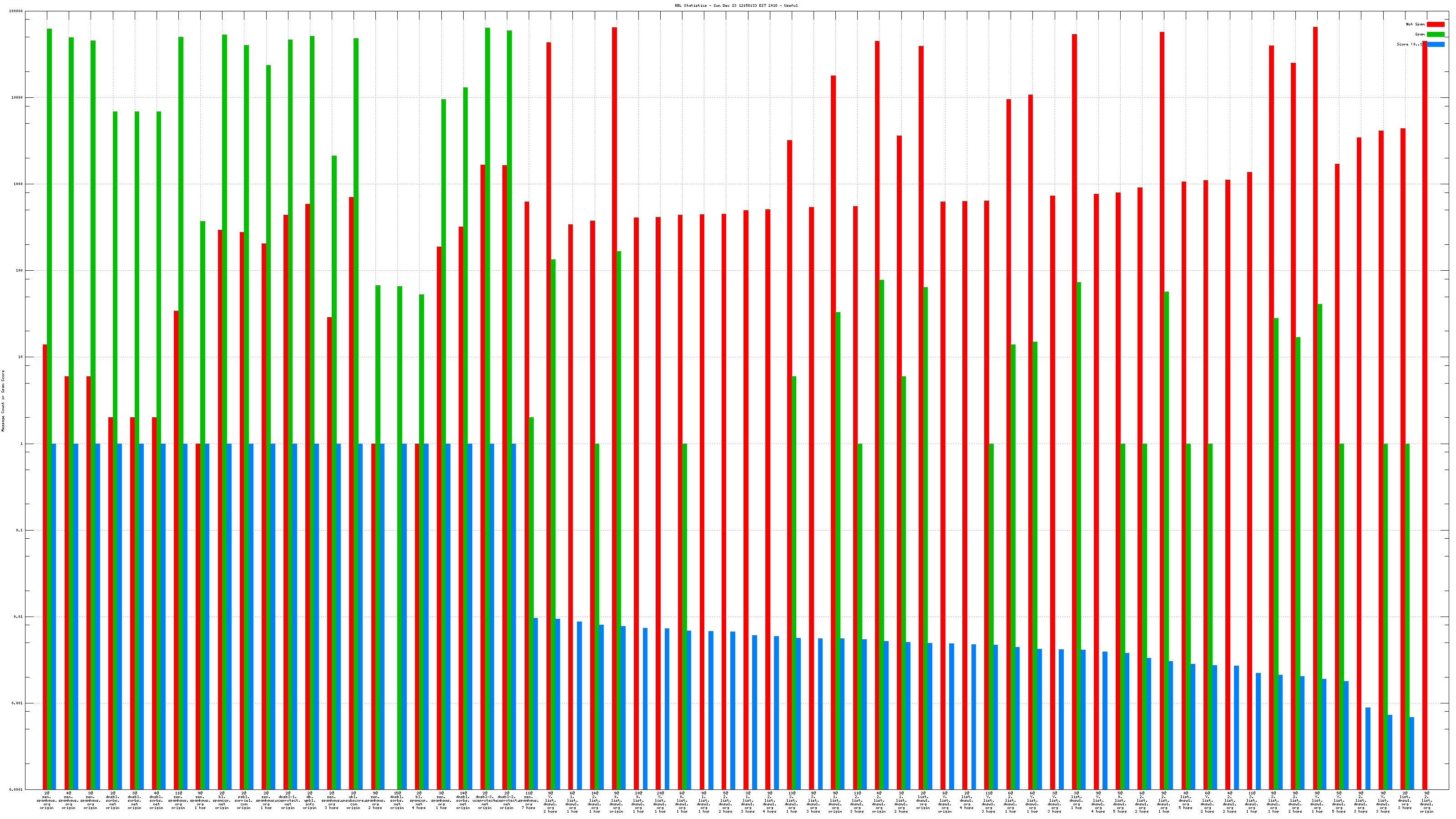Click the 0.0001 y-axis tick label
The height and width of the screenshot is (819, 1456).
click(x=16, y=789)
